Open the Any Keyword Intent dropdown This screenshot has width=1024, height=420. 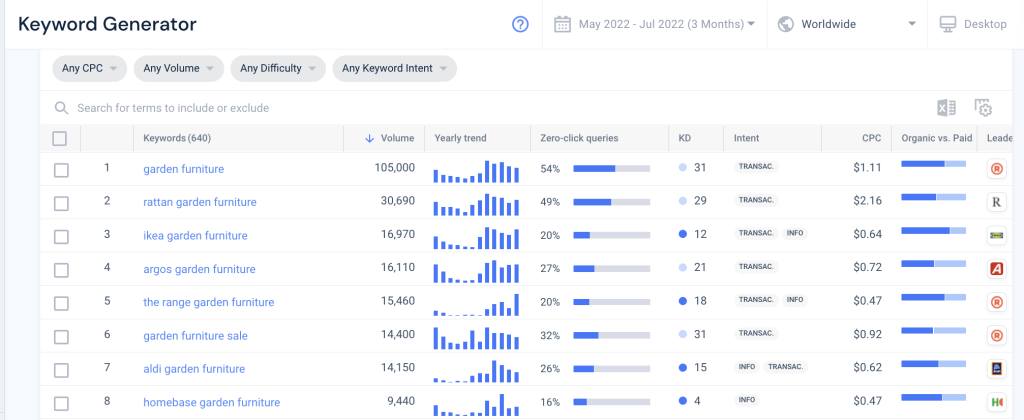click(x=394, y=69)
